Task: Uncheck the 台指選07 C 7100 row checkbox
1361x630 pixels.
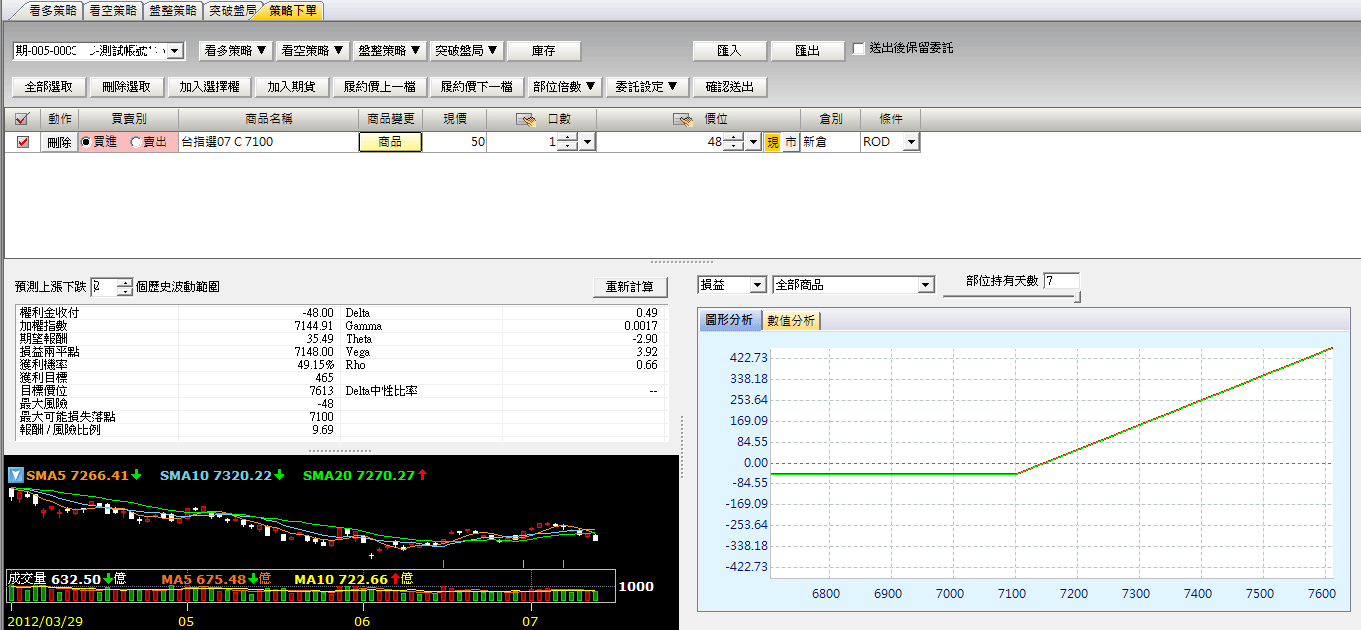Action: point(23,142)
